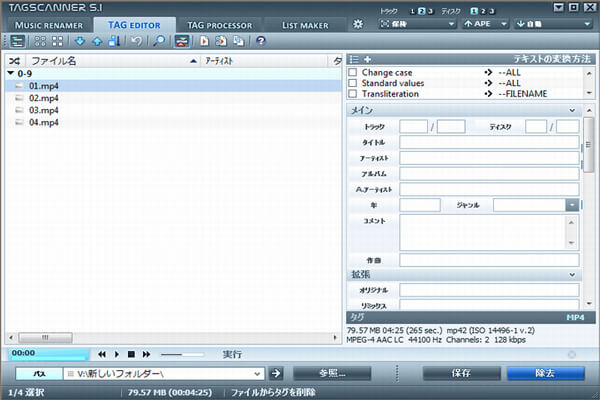
Task: Select the Tag Editor tab
Action: pos(134,25)
